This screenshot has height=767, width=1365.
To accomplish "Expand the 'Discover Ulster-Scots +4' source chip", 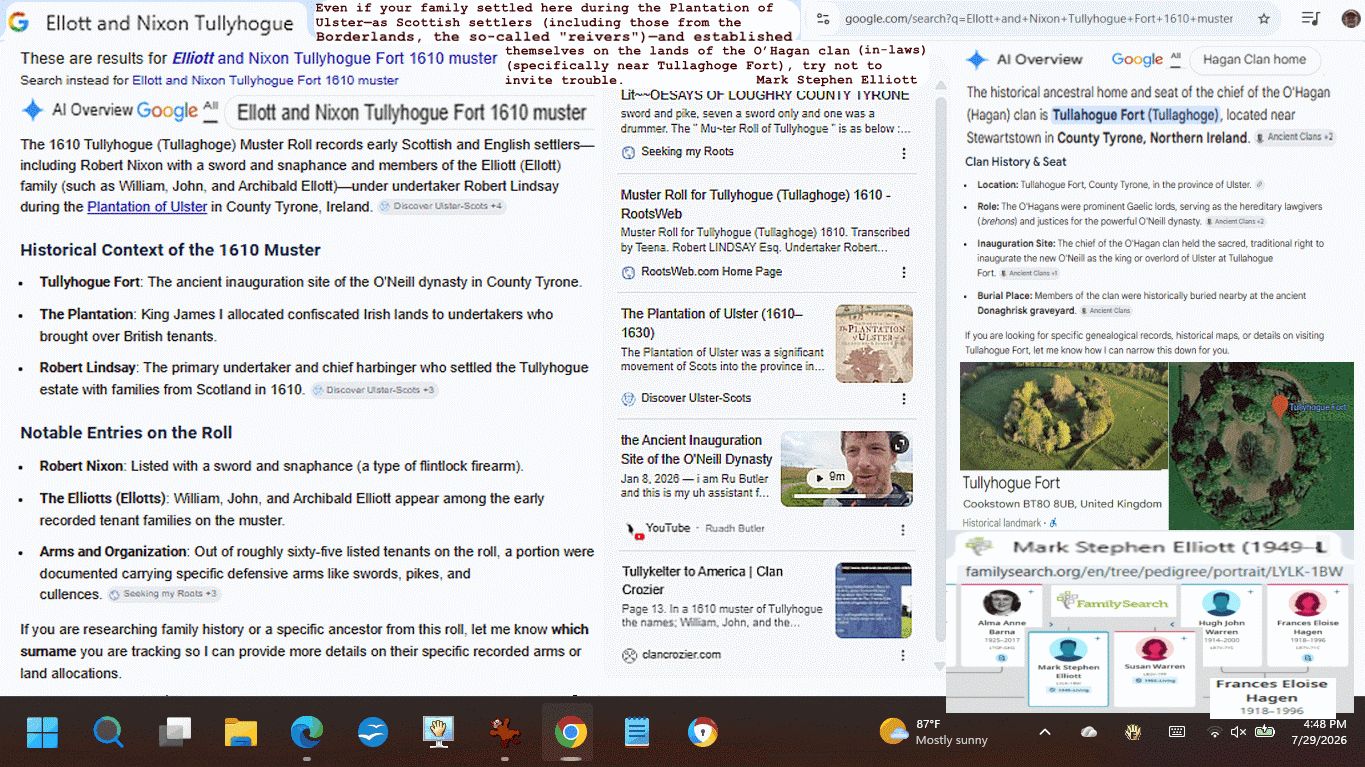I will [441, 207].
